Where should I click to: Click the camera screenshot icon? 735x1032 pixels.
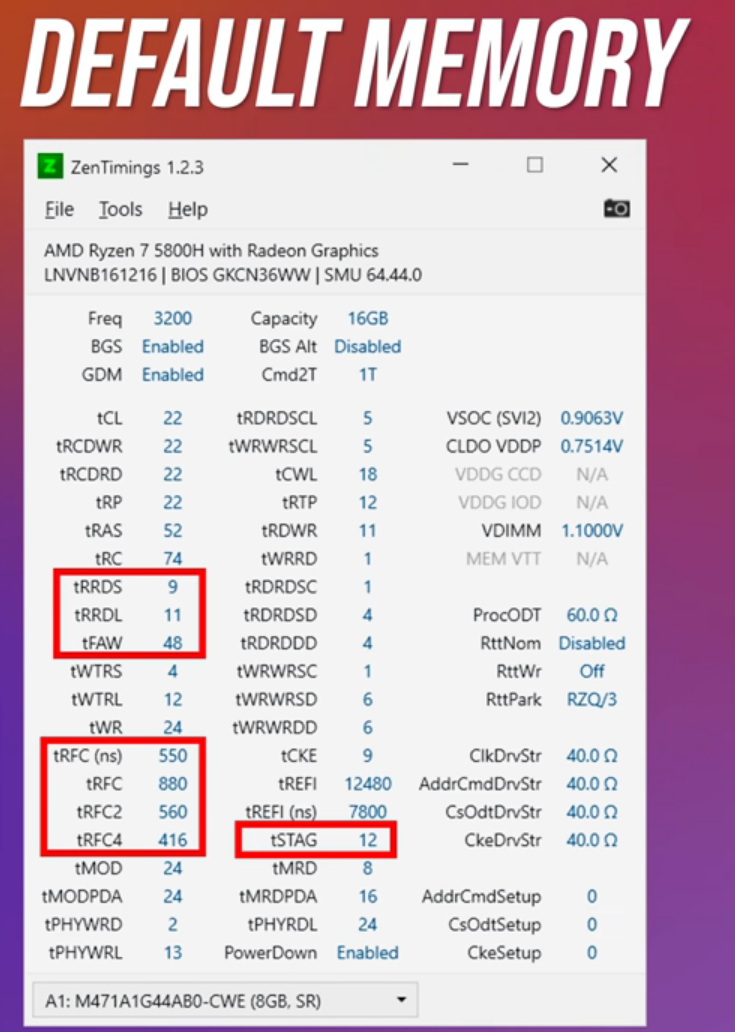pyautogui.click(x=617, y=209)
